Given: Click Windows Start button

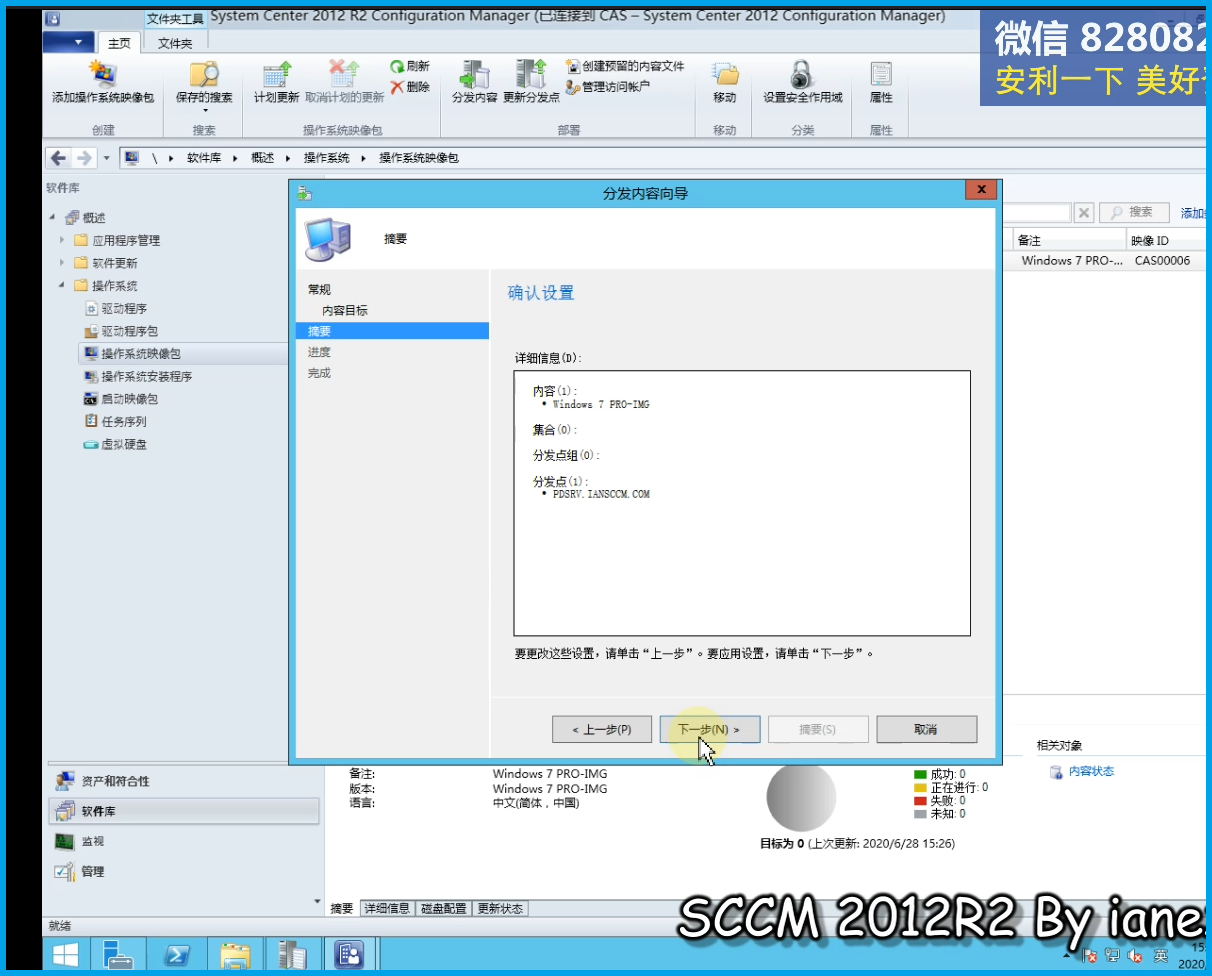Looking at the screenshot, I should pos(66,954).
